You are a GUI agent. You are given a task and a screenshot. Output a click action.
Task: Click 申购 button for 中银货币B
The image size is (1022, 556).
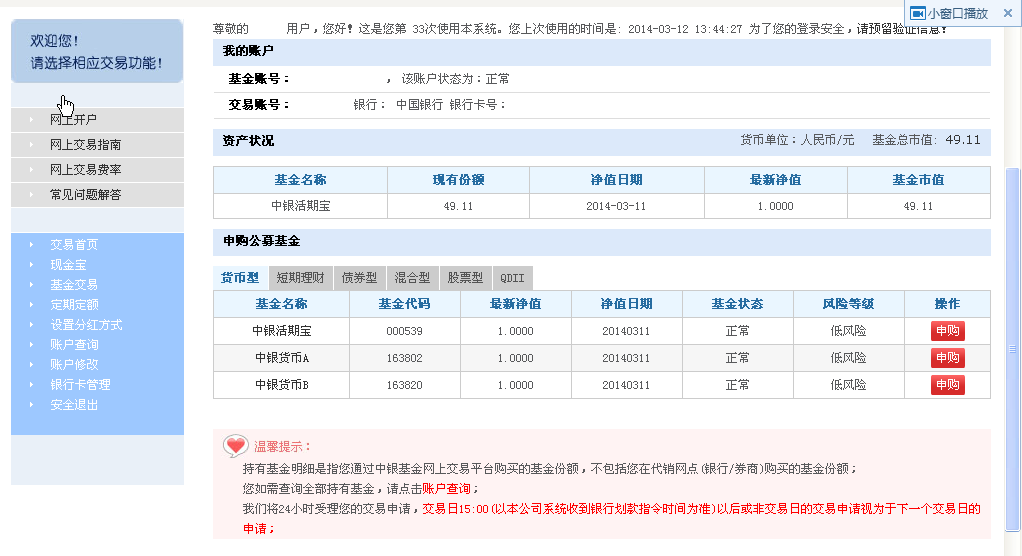click(947, 385)
